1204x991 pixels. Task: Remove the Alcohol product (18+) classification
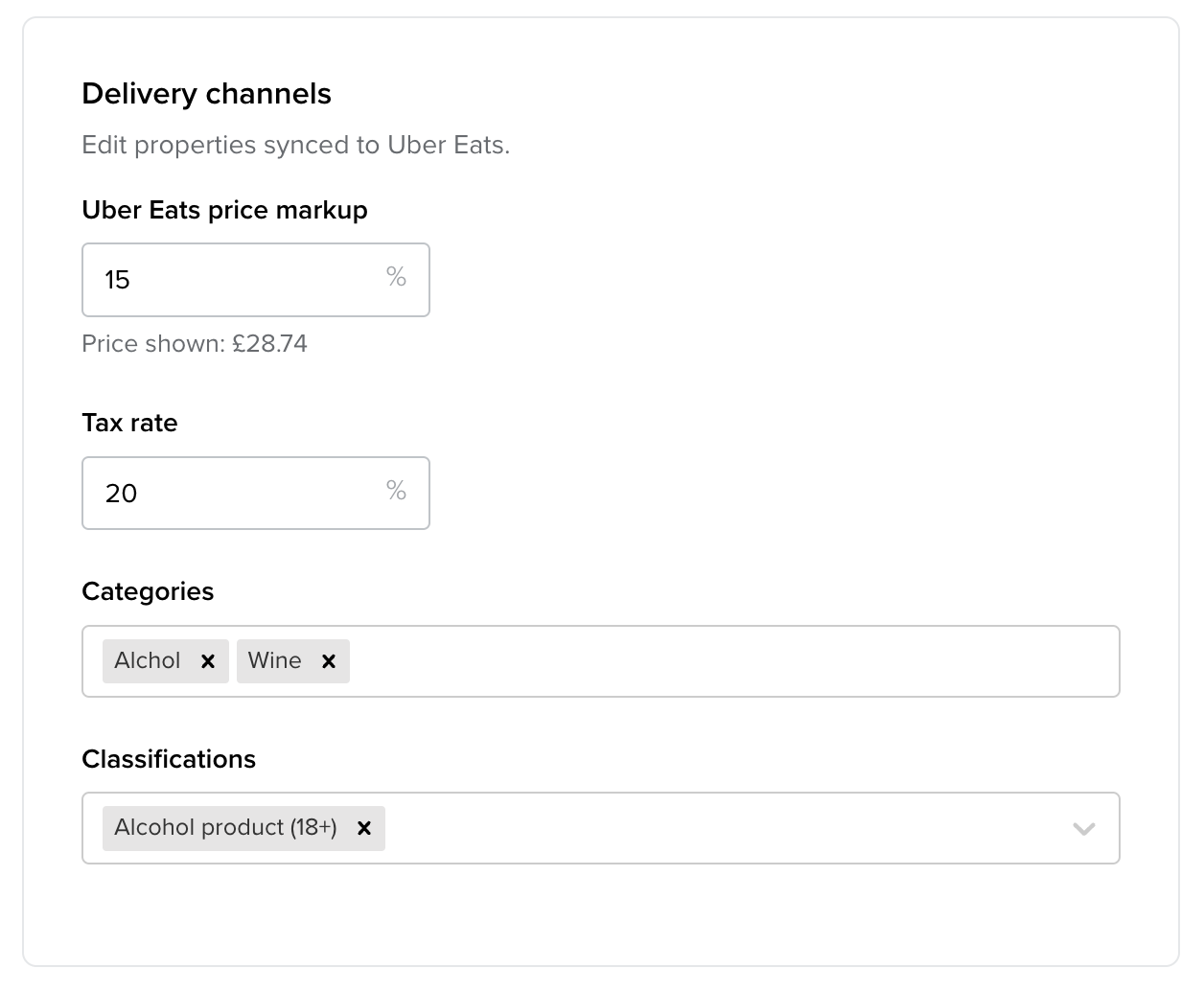click(x=363, y=828)
